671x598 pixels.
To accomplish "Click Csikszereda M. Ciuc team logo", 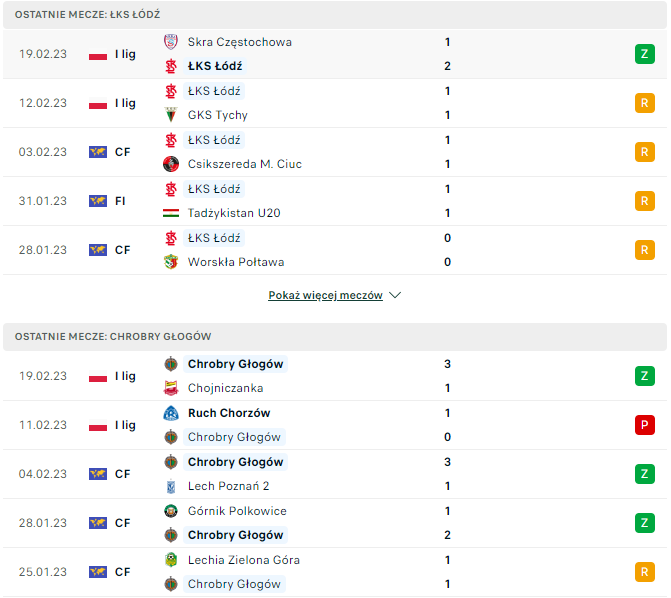I will (170, 164).
